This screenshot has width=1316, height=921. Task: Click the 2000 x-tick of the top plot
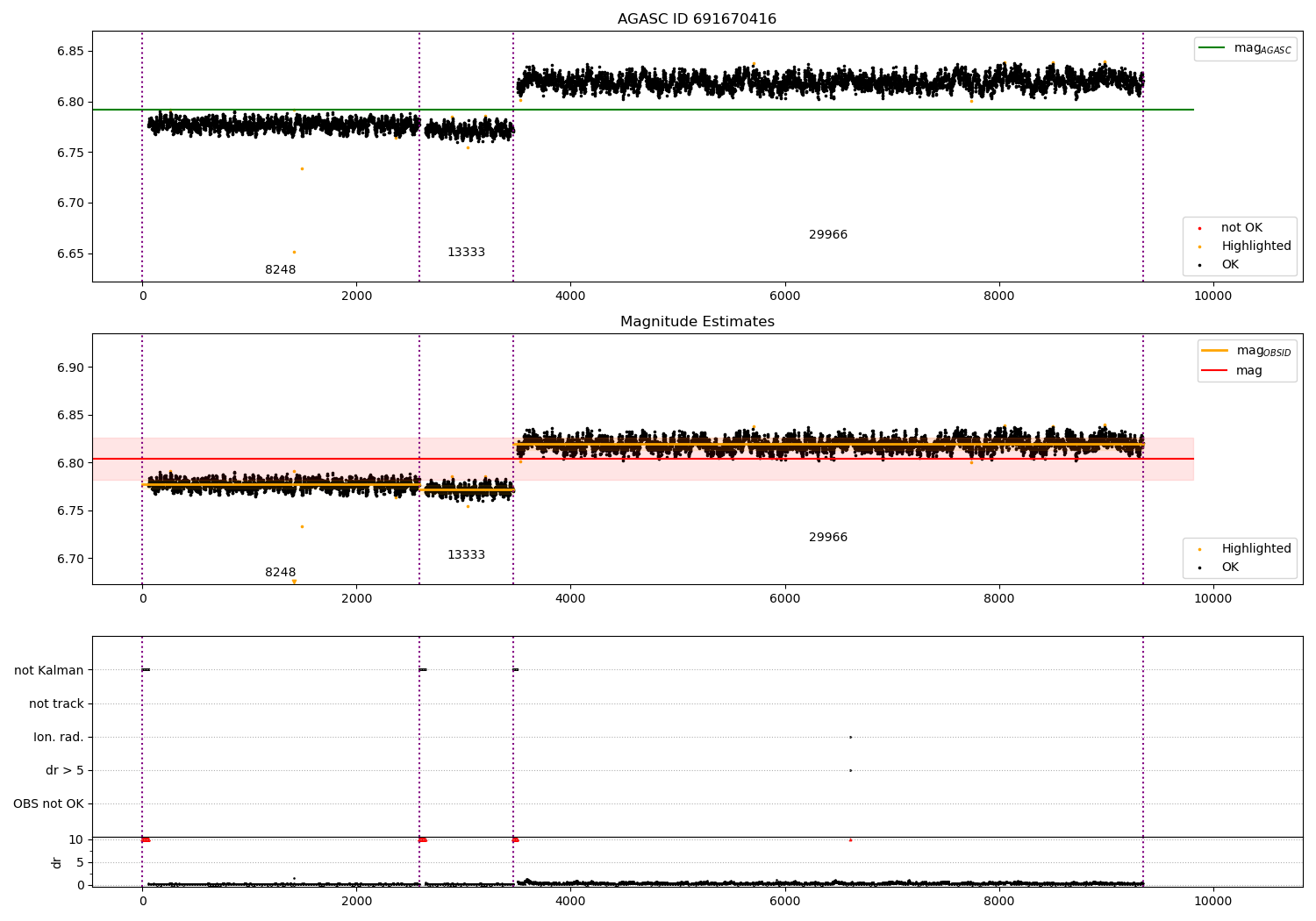pyautogui.click(x=356, y=296)
